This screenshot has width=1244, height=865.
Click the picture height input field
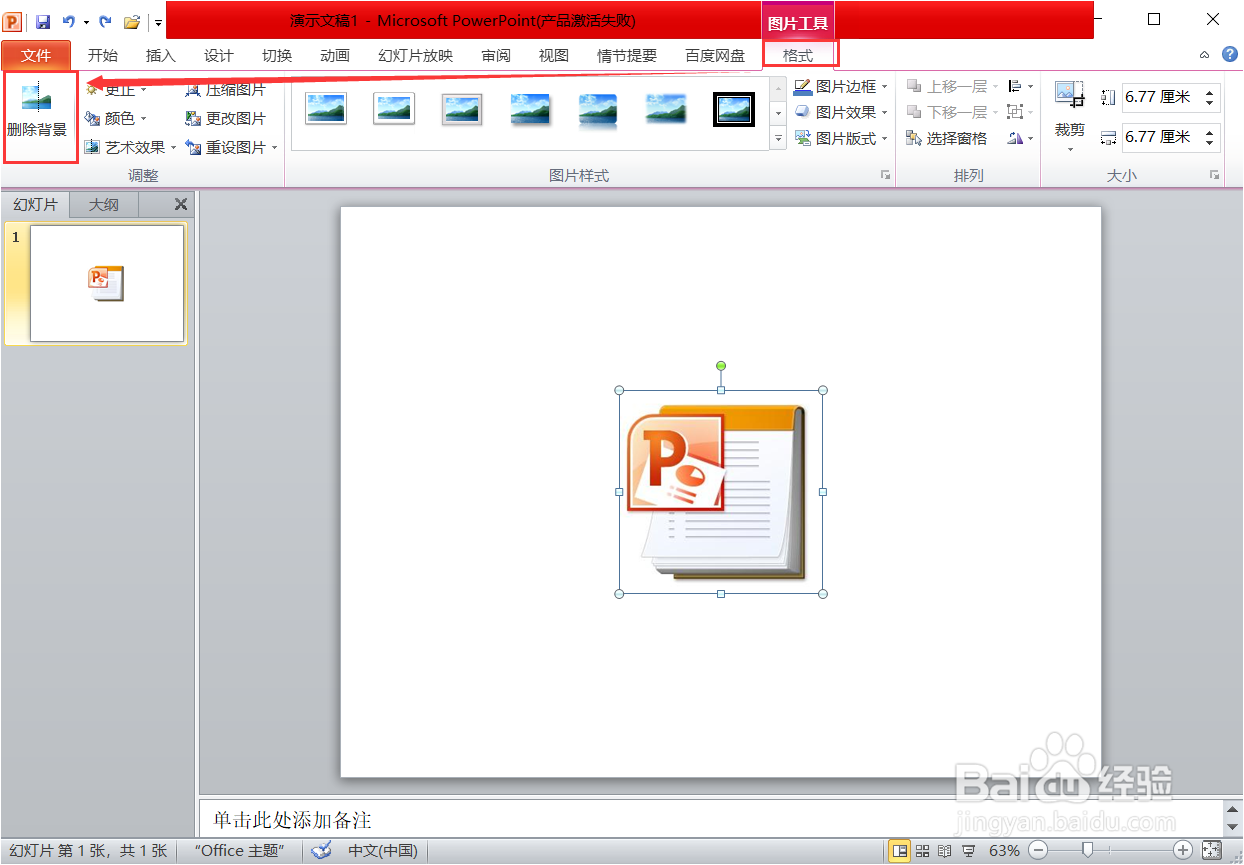[1160, 98]
